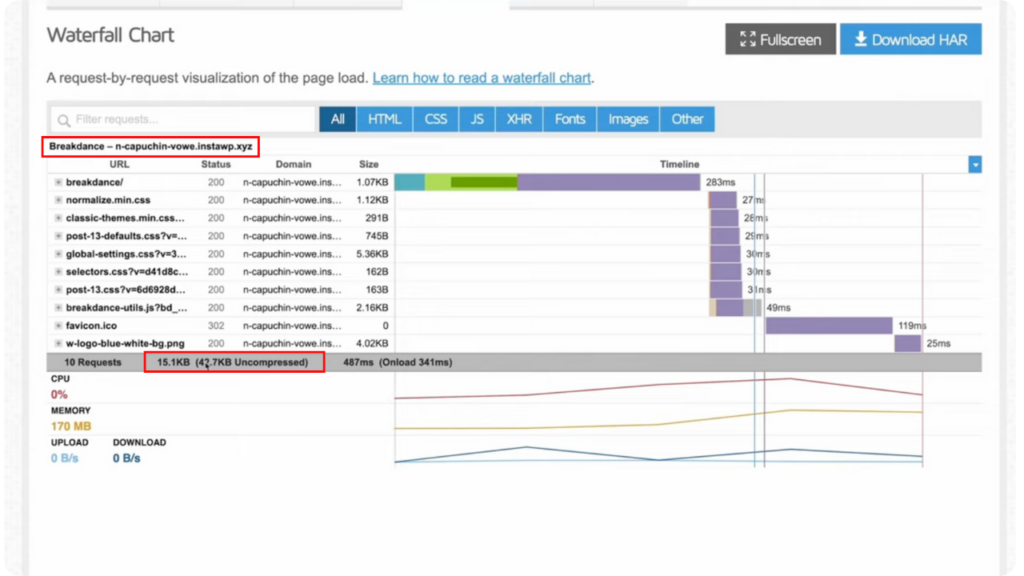Image resolution: width=1024 pixels, height=576 pixels.
Task: Click the 5.36KB size cell
Action: tap(372, 254)
